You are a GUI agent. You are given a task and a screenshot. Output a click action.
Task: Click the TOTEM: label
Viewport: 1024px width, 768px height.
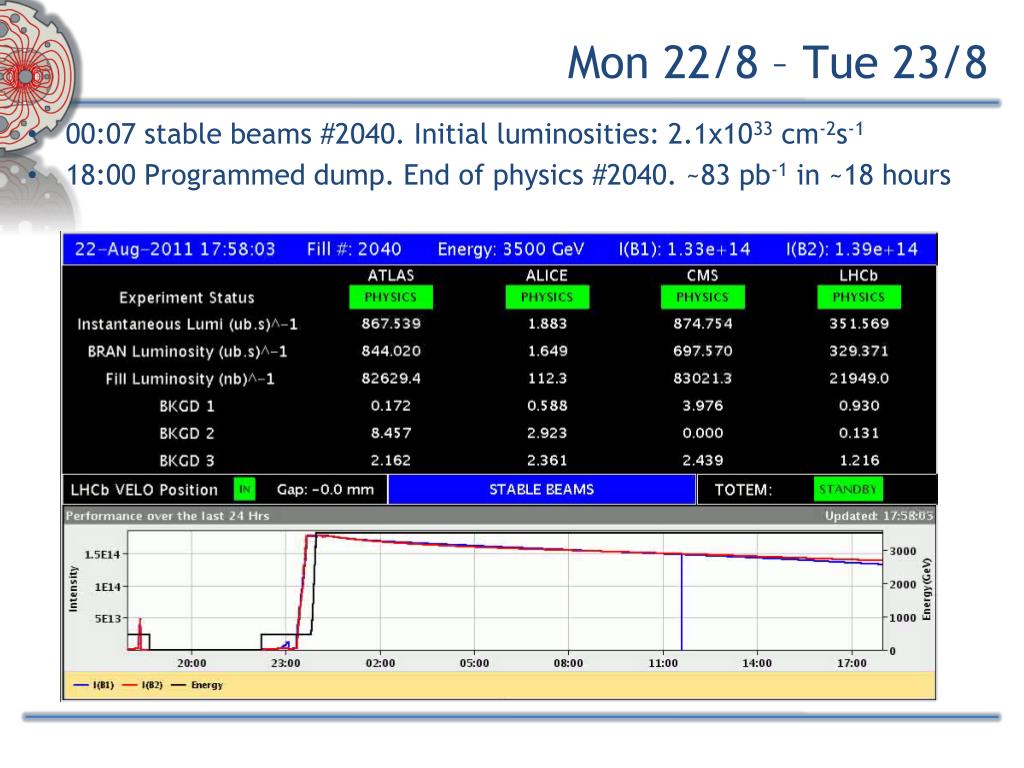(x=743, y=490)
